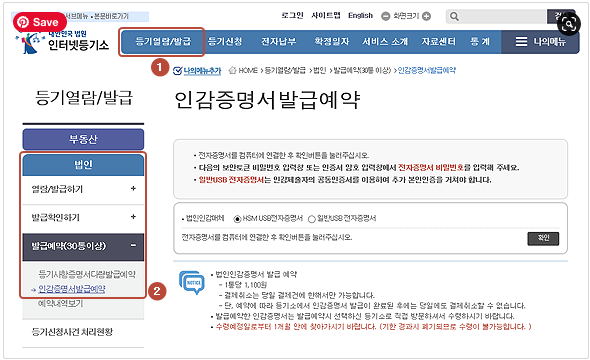Click the 로그인 link
Image resolution: width=590 pixels, height=360 pixels.
pyautogui.click(x=292, y=15)
